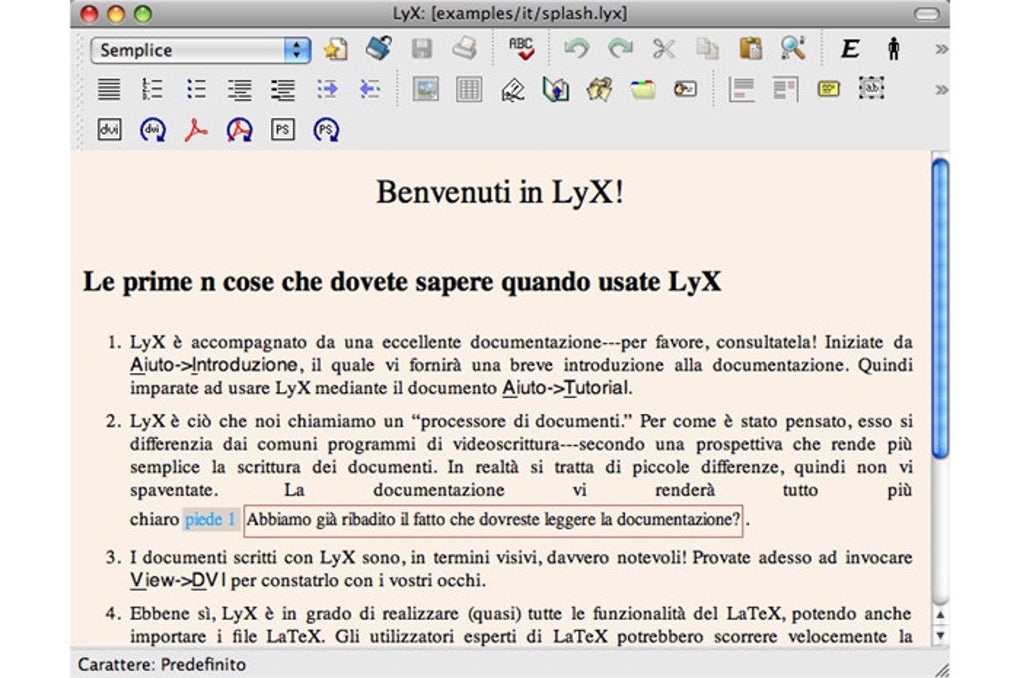Toggle Noun style with person icon
The height and width of the screenshot is (678, 1020).
894,49
